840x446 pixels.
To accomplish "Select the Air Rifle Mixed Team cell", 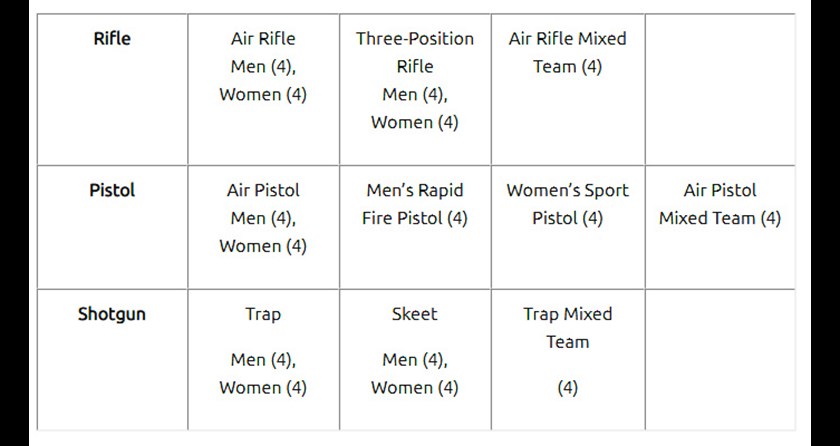I will [x=568, y=89].
